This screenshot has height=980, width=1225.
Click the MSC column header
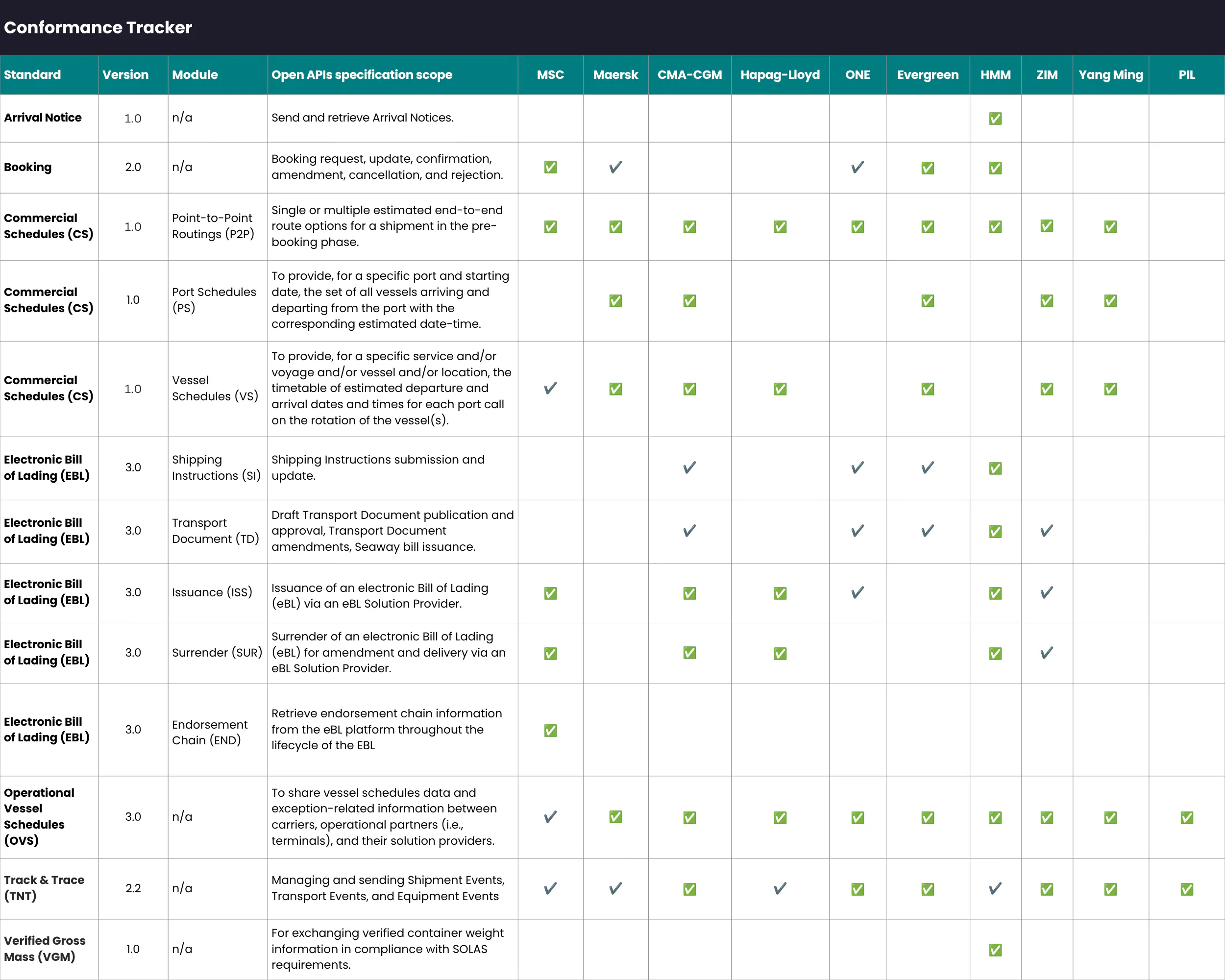point(550,74)
